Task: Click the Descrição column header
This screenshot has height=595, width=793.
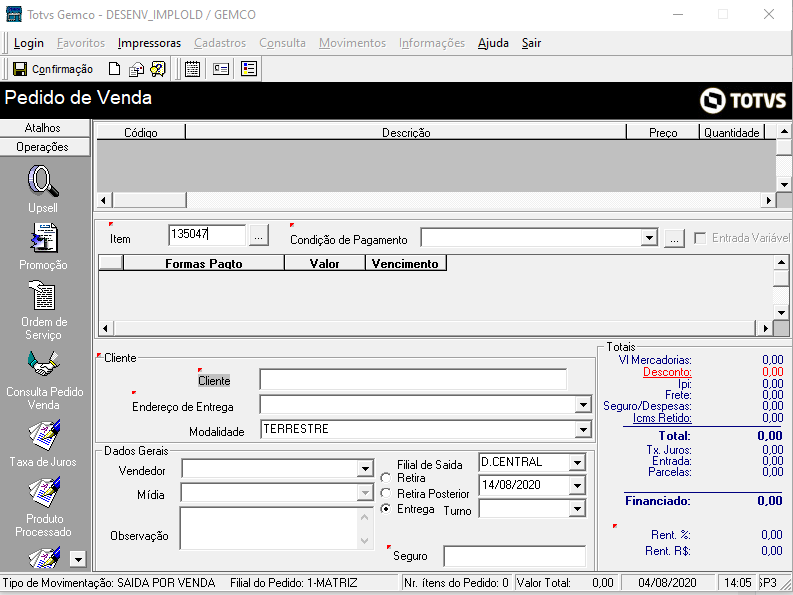Action: point(406,132)
